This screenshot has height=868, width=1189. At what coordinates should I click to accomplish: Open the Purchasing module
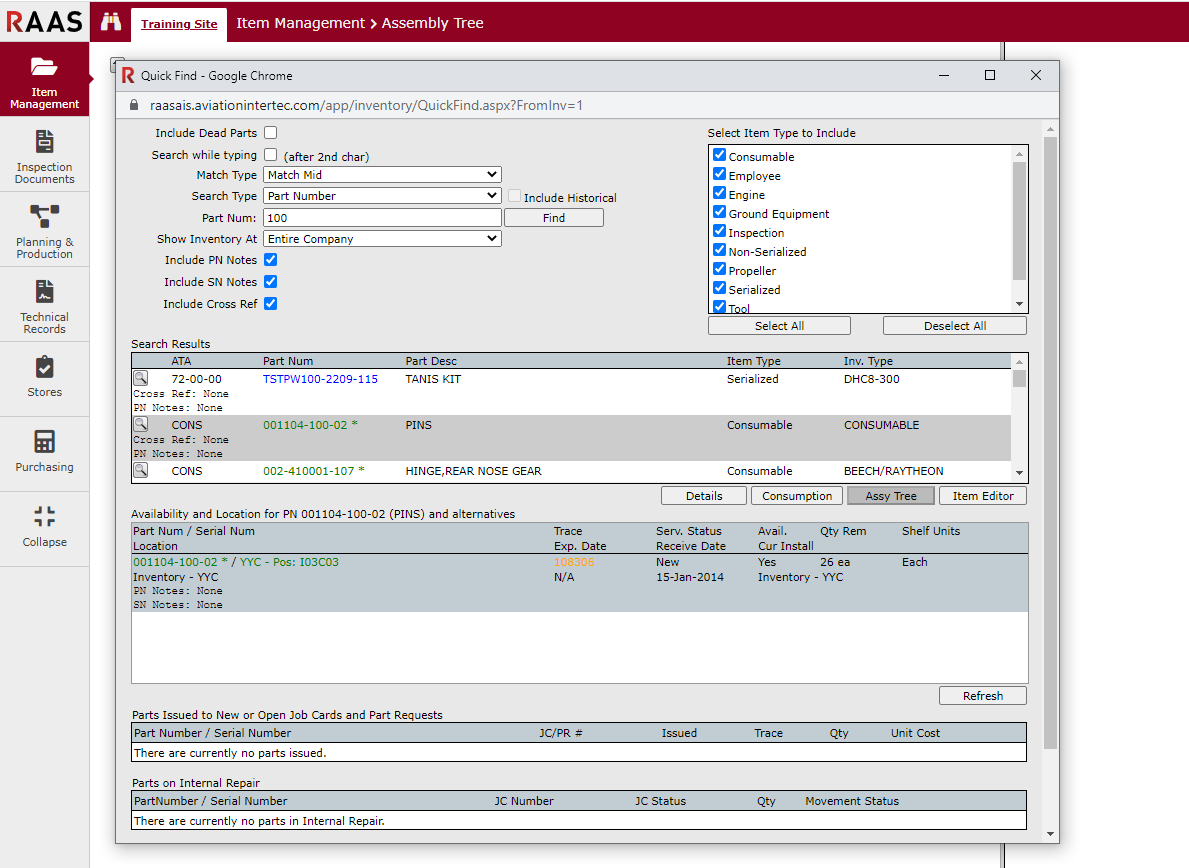pyautogui.click(x=44, y=452)
